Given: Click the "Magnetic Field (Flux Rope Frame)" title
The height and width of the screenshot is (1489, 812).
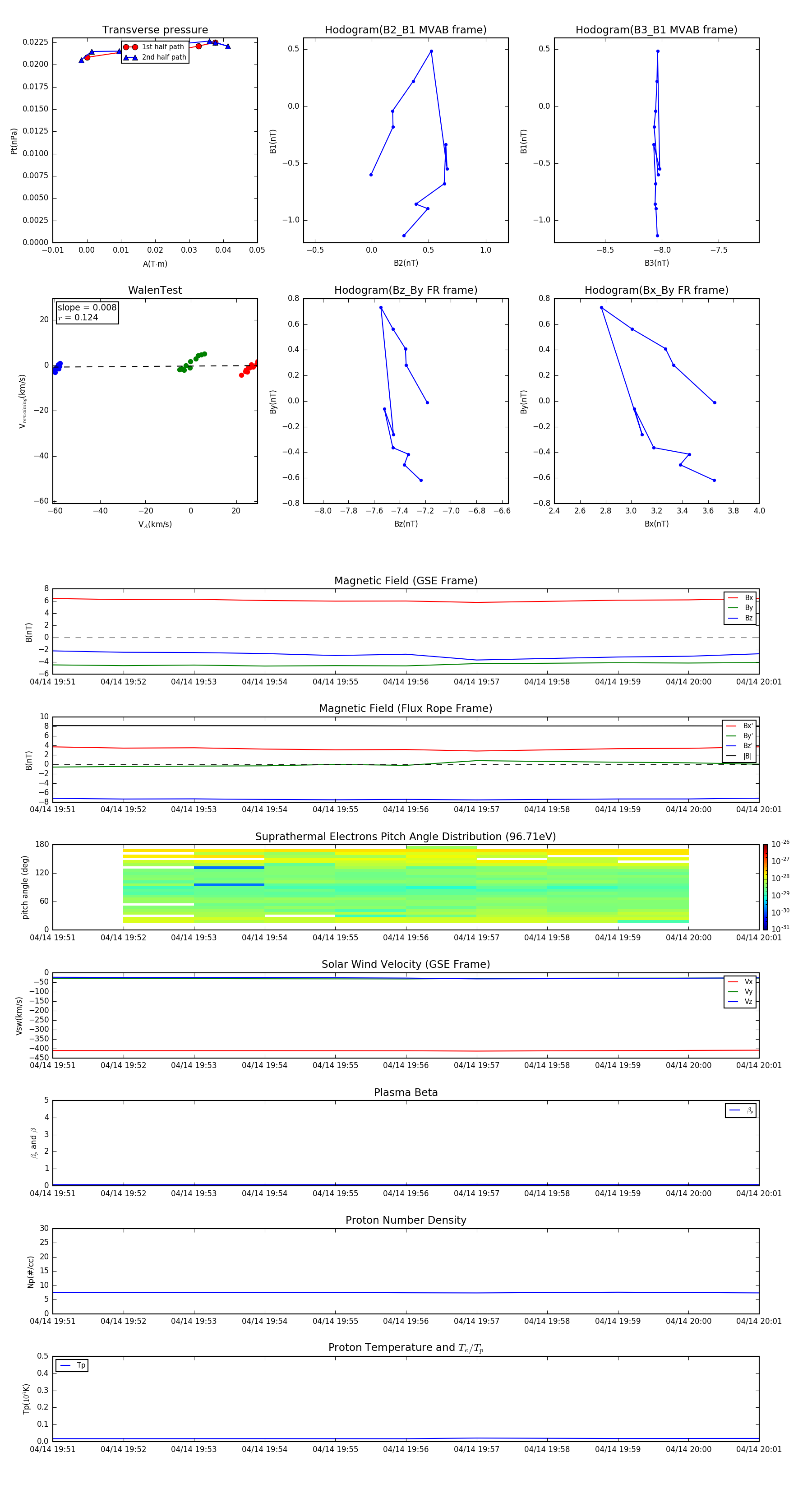Looking at the screenshot, I should pyautogui.click(x=406, y=709).
